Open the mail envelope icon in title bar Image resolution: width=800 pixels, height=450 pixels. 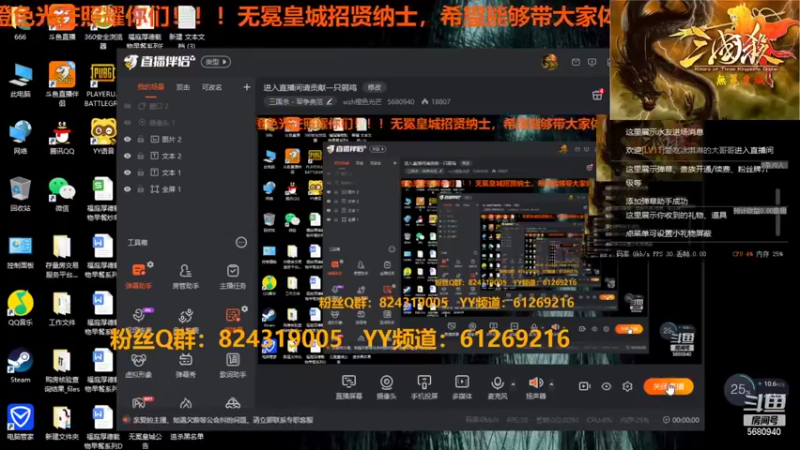[x=576, y=62]
